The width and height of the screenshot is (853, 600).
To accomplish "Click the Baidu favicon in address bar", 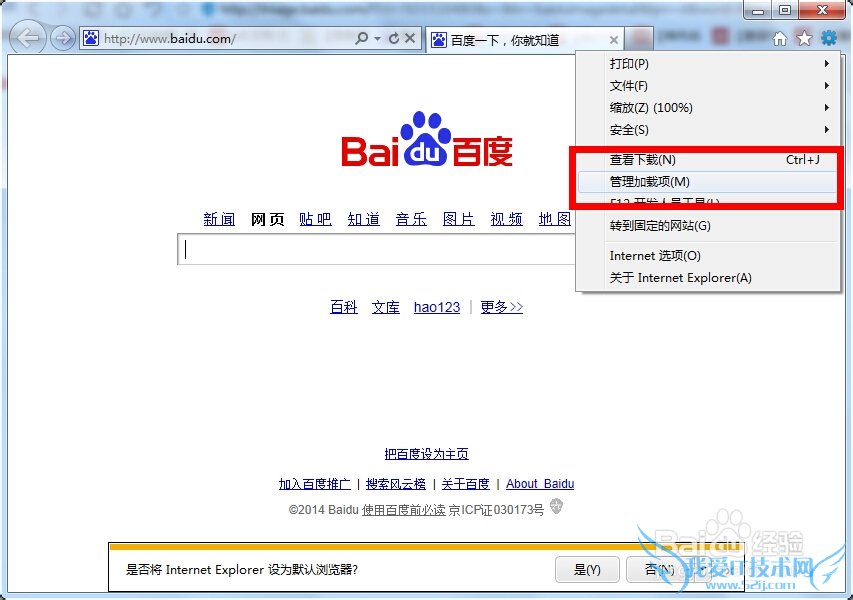I will click(91, 38).
